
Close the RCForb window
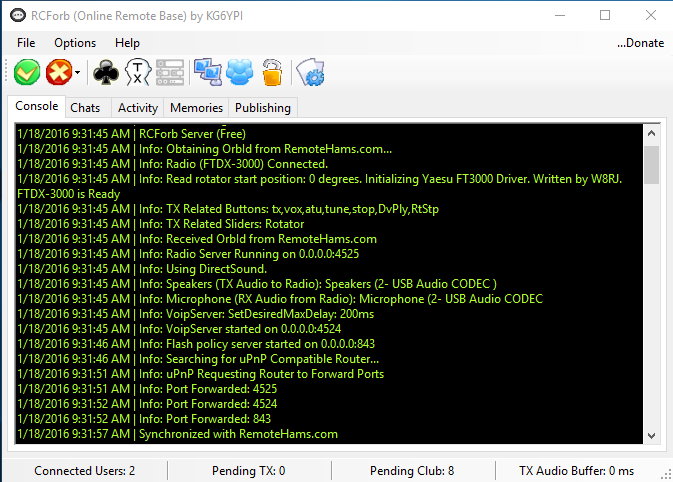pyautogui.click(x=651, y=15)
